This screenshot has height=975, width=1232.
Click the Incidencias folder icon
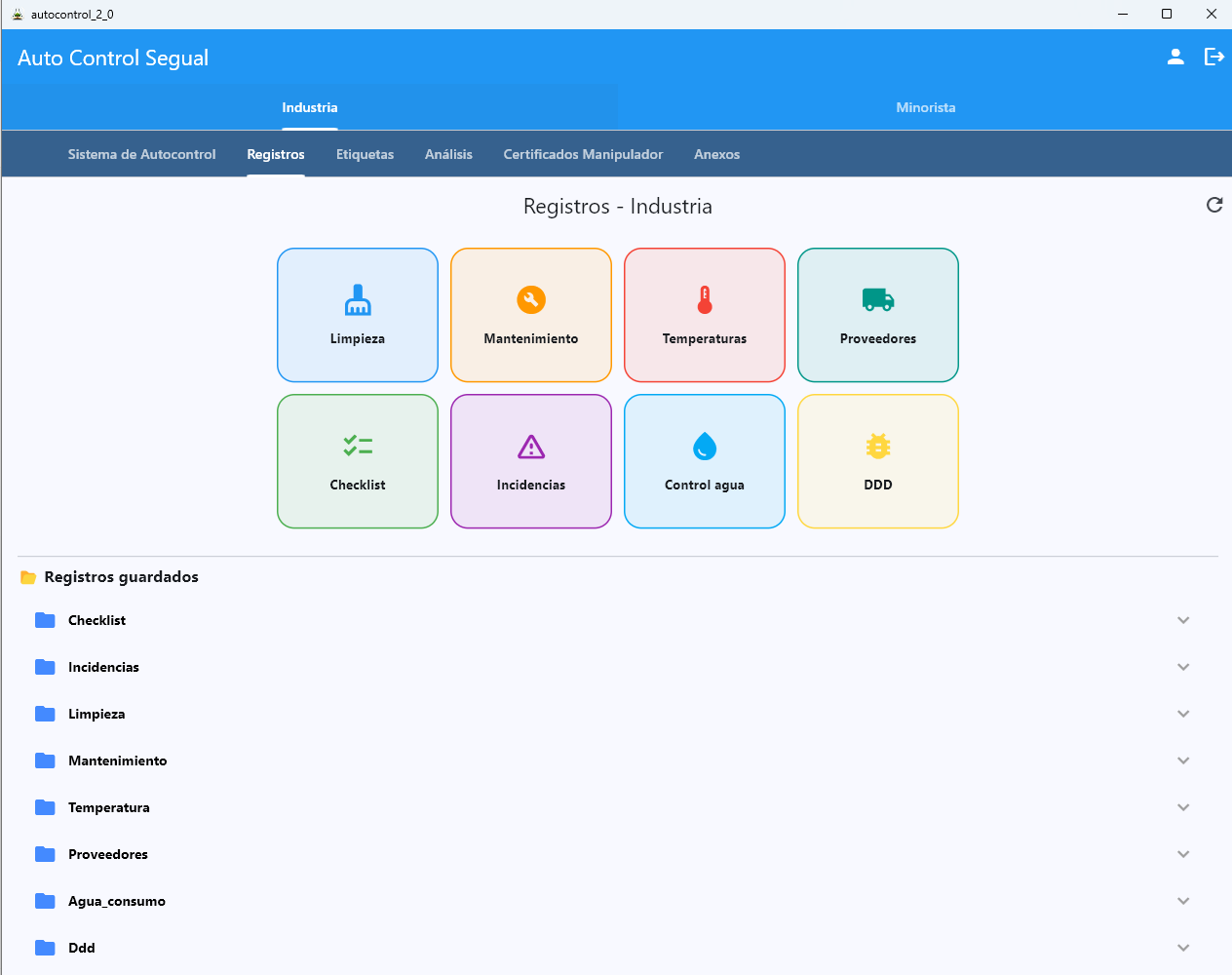click(45, 667)
